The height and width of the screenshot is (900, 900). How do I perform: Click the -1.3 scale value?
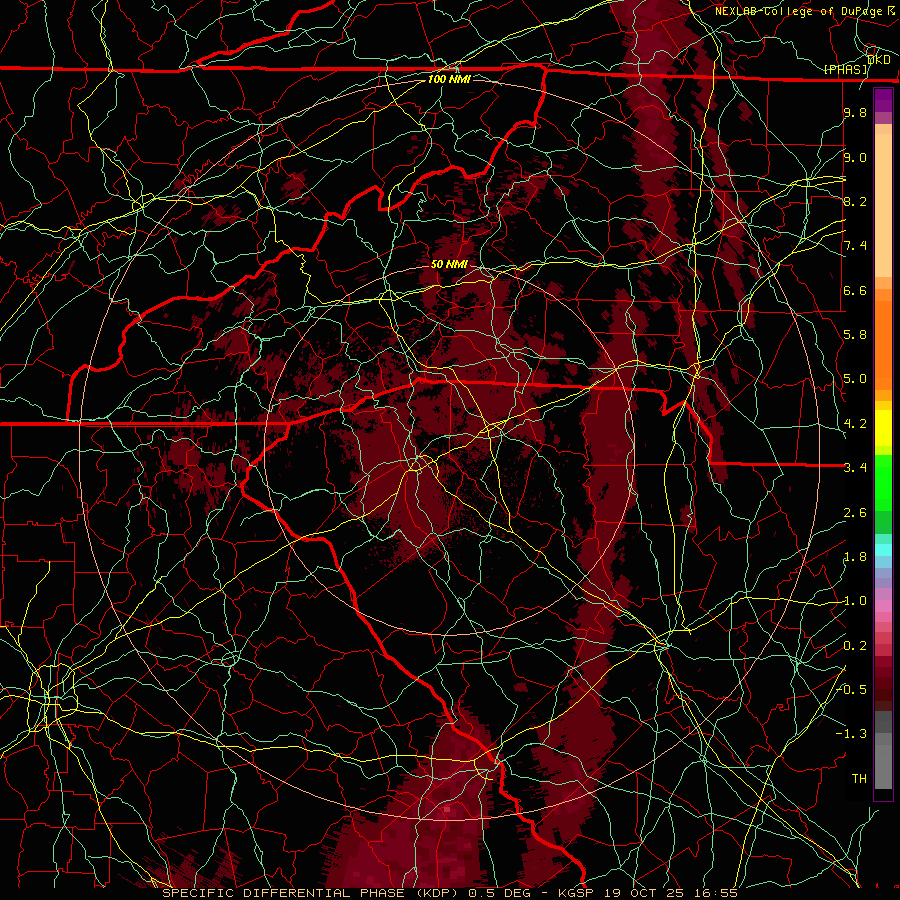pos(852,734)
